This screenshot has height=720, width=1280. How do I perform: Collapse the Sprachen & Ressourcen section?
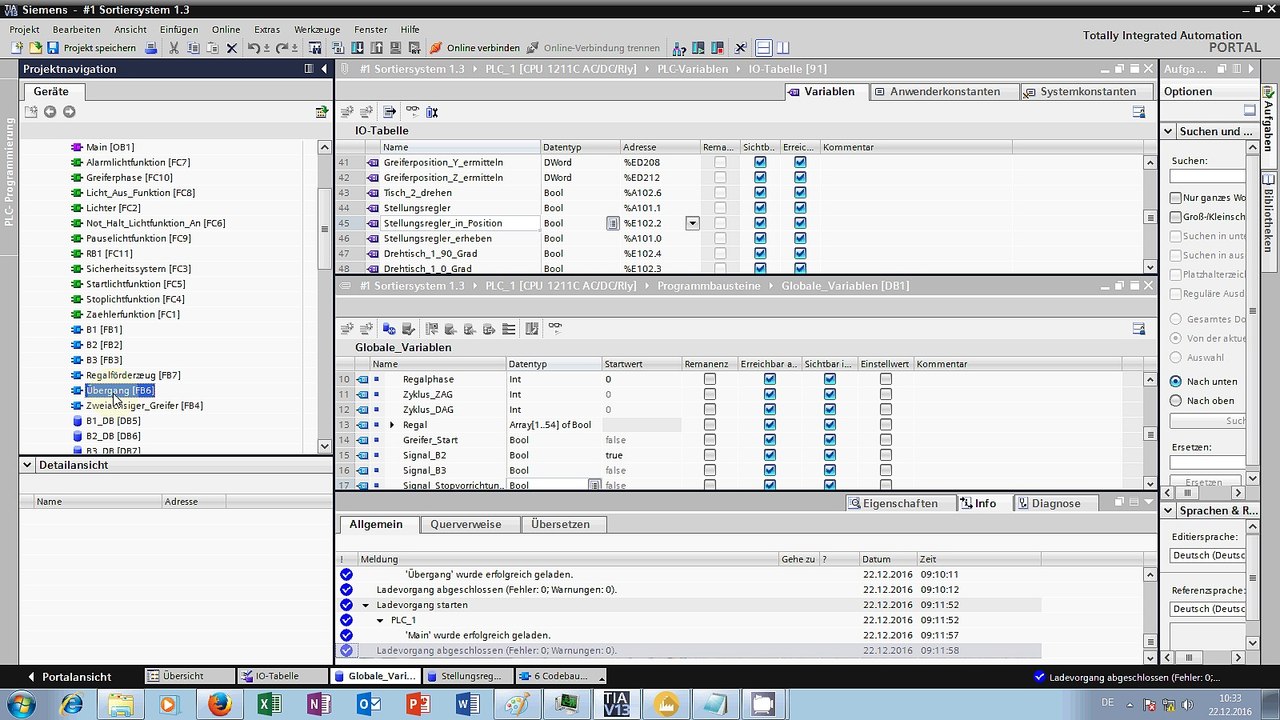point(1168,510)
